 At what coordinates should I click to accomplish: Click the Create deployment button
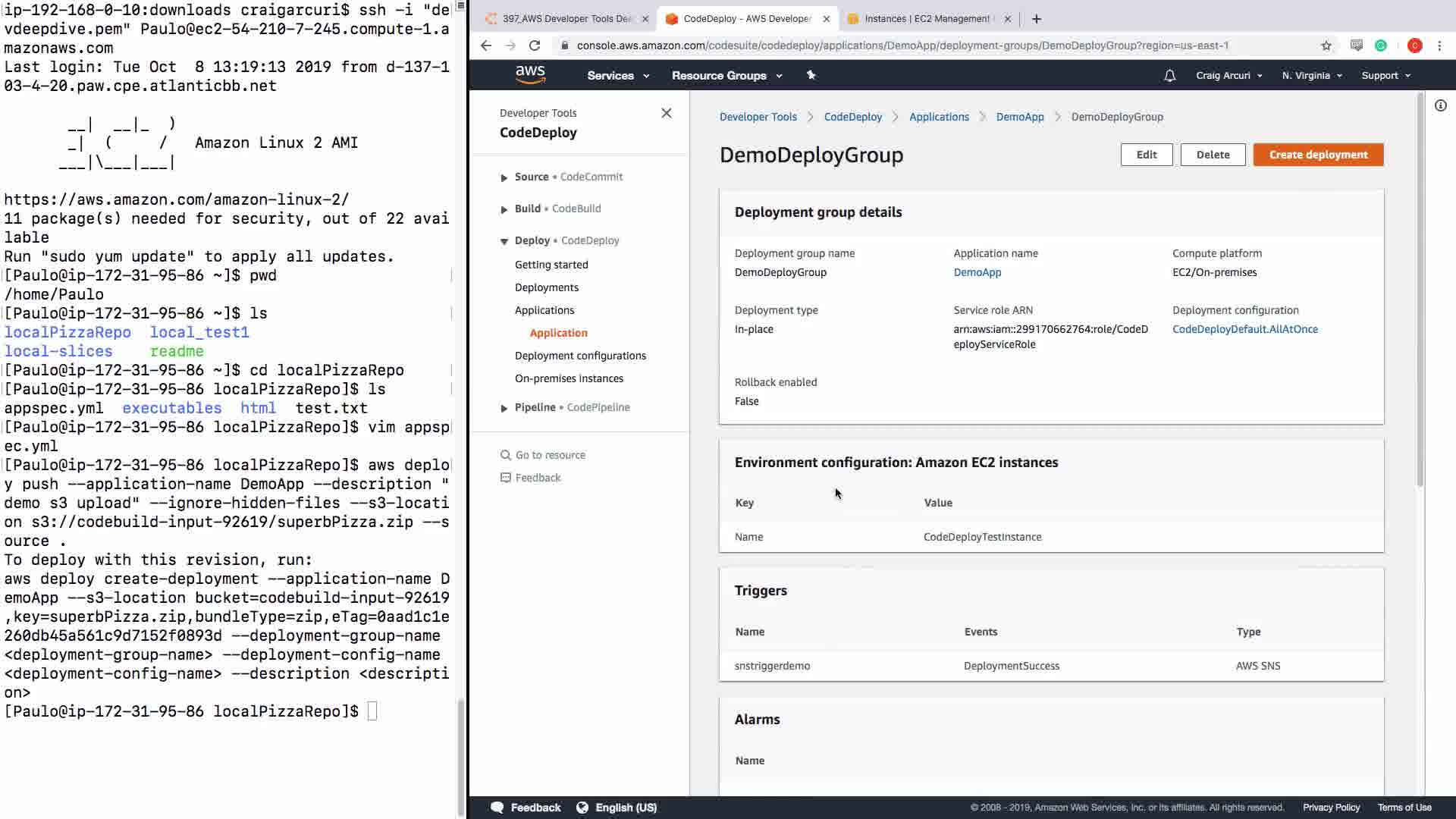pos(1318,155)
